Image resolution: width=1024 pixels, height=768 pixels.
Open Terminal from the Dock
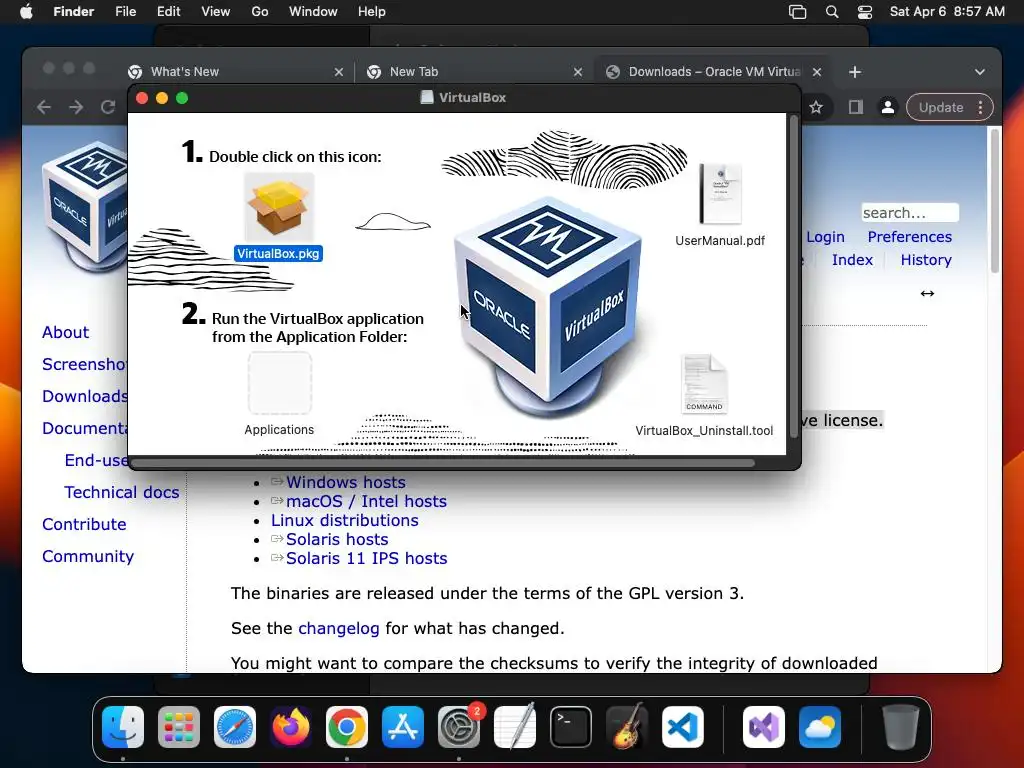tap(571, 727)
